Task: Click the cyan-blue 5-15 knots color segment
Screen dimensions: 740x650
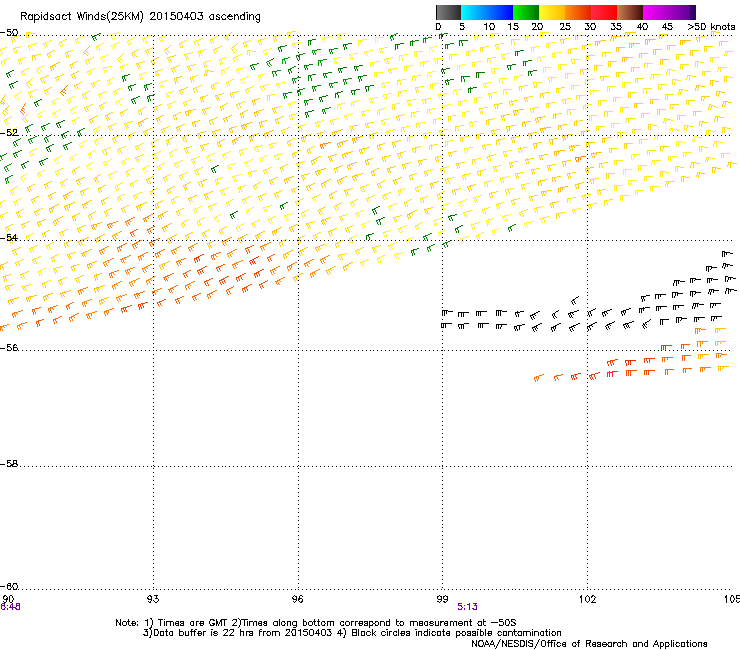Action: coord(487,12)
